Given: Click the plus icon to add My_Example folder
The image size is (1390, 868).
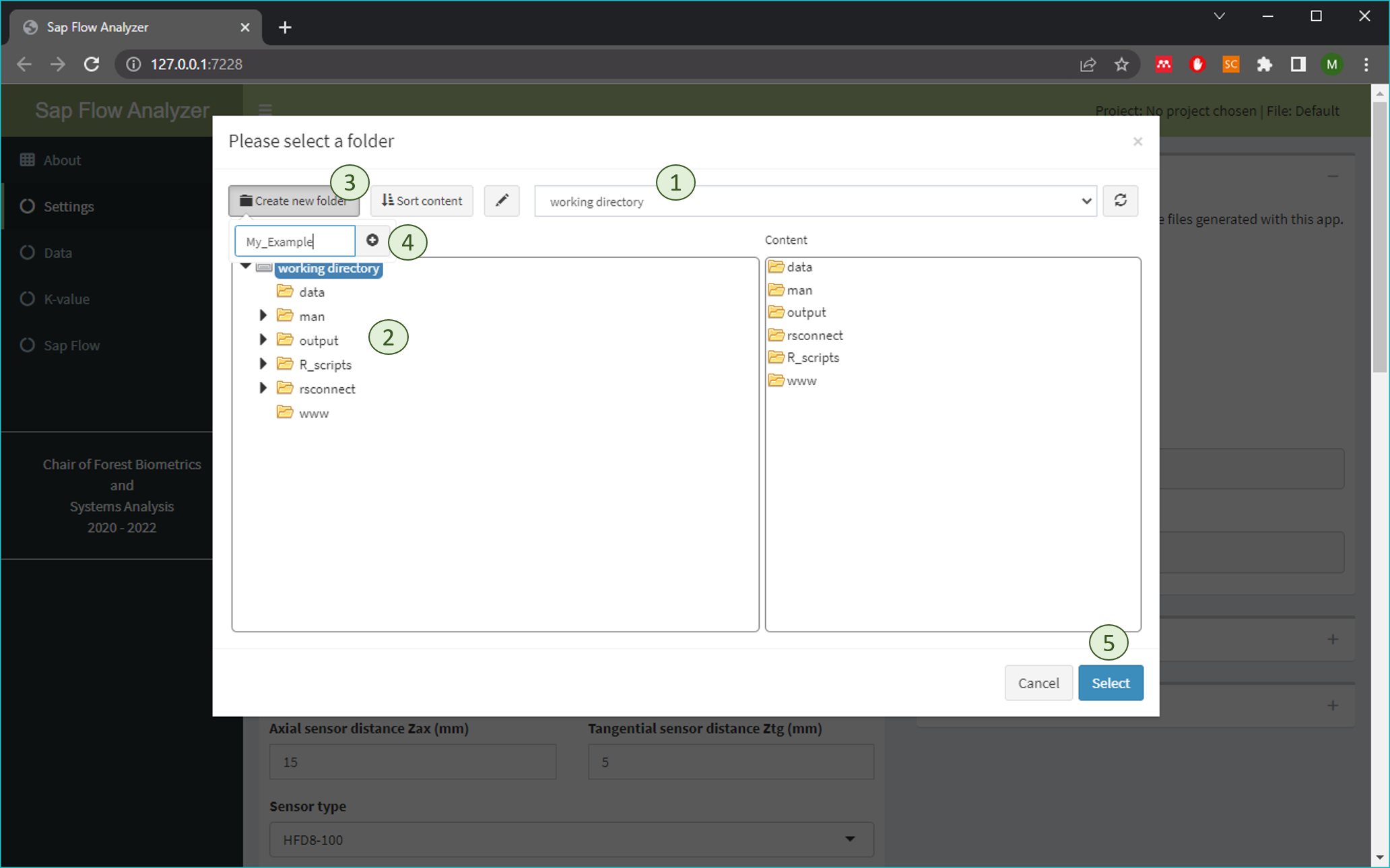Looking at the screenshot, I should click(x=372, y=240).
